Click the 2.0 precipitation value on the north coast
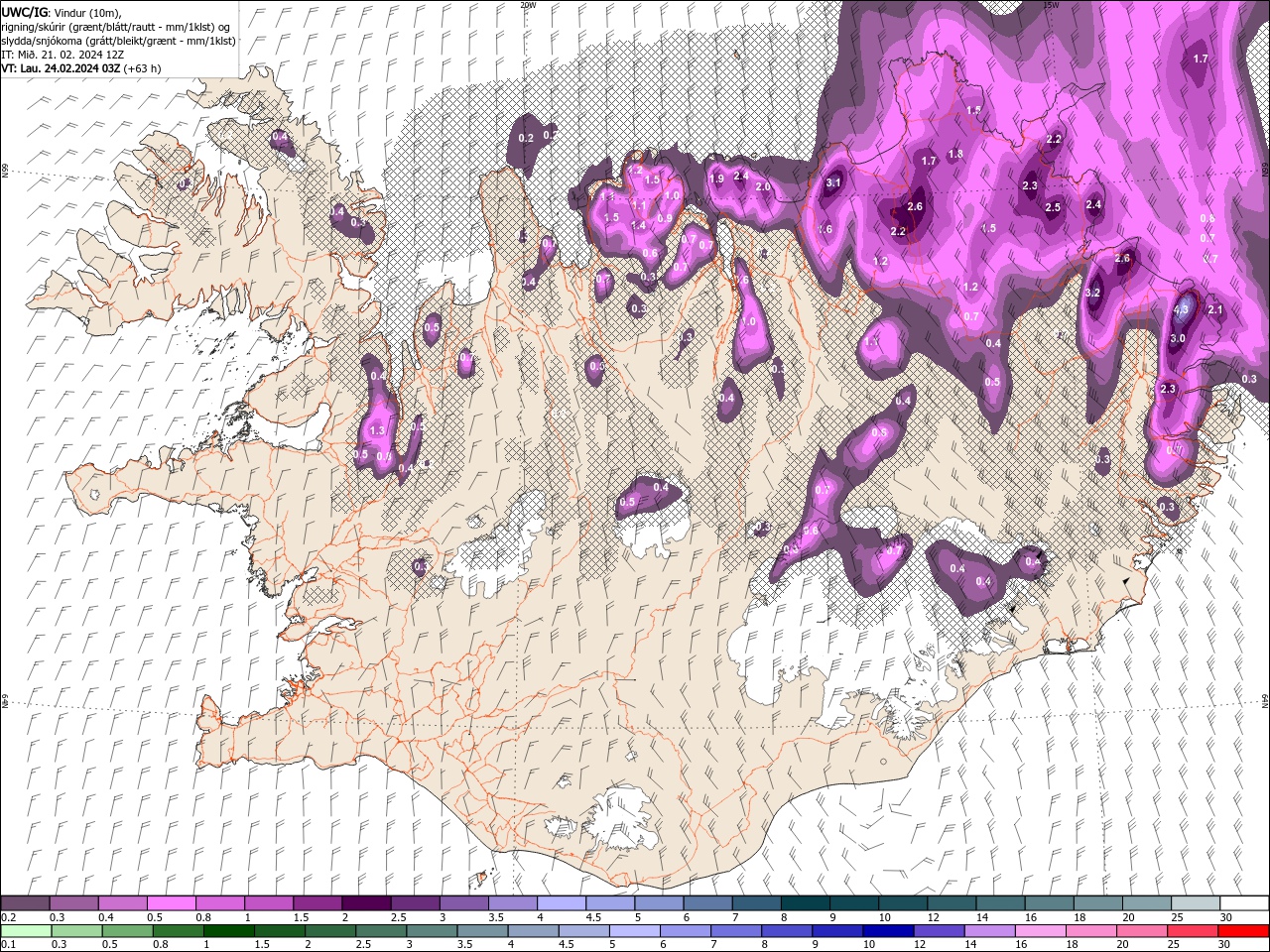 pos(763,186)
